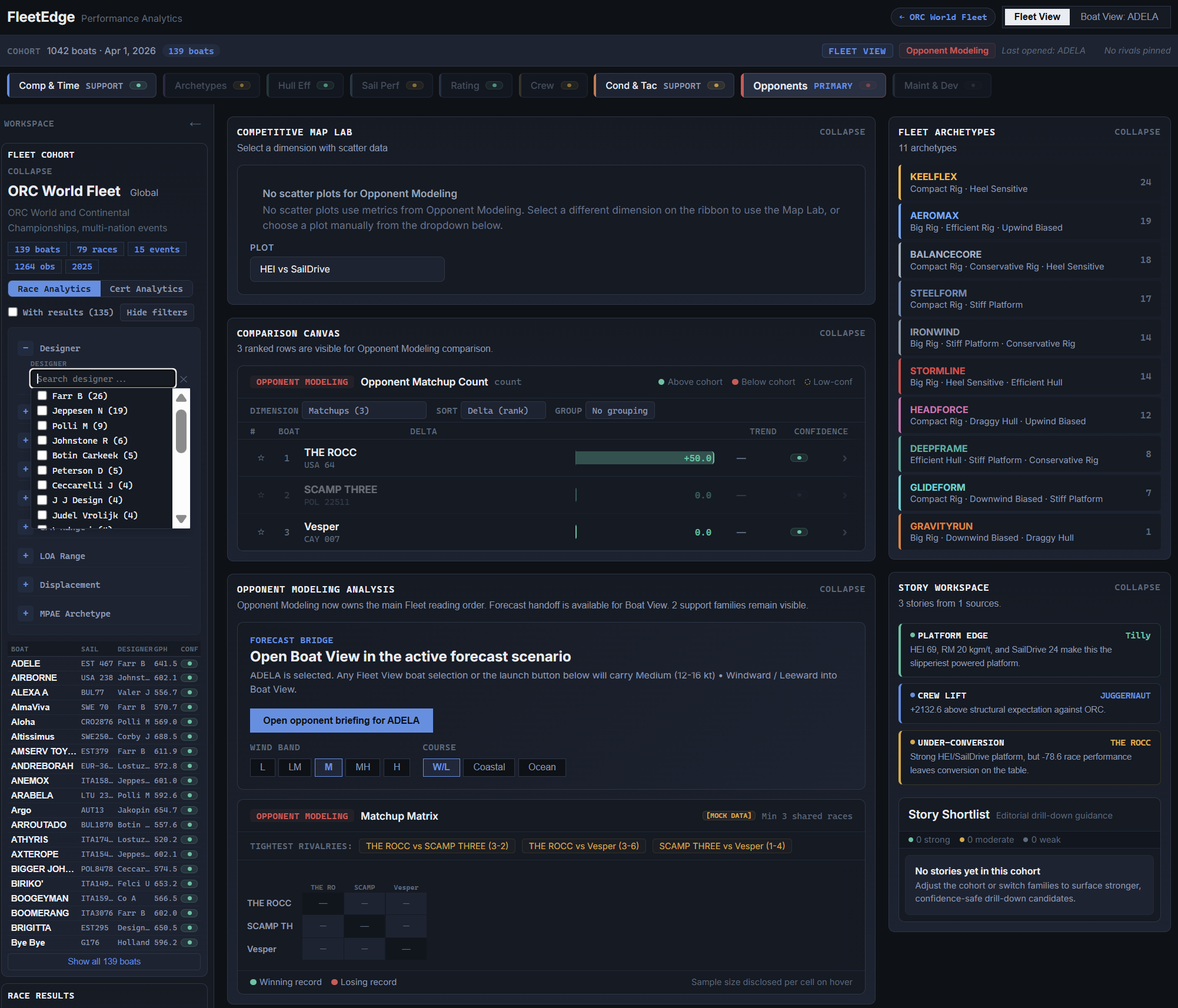Open Vesper row detail chevron
The image size is (1178, 1008).
point(845,532)
